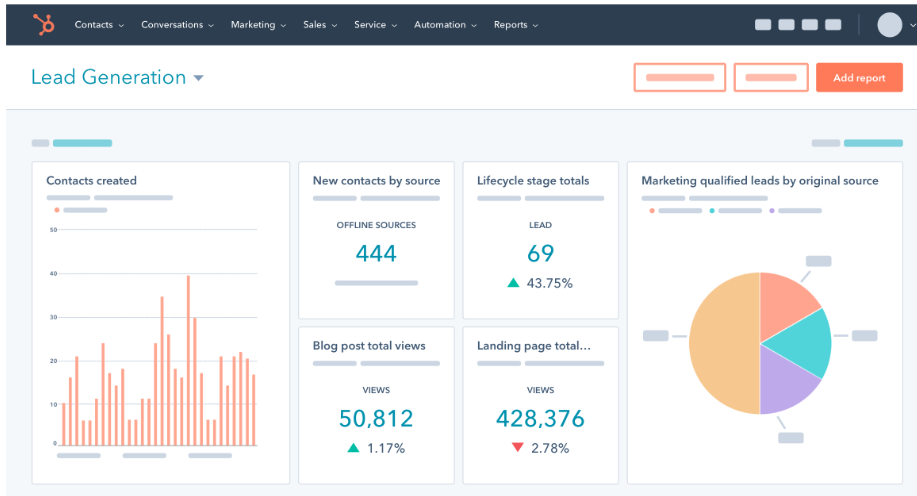Click the purple legend dot in pie chart card
This screenshot has height=496, width=917.
pyautogui.click(x=771, y=211)
